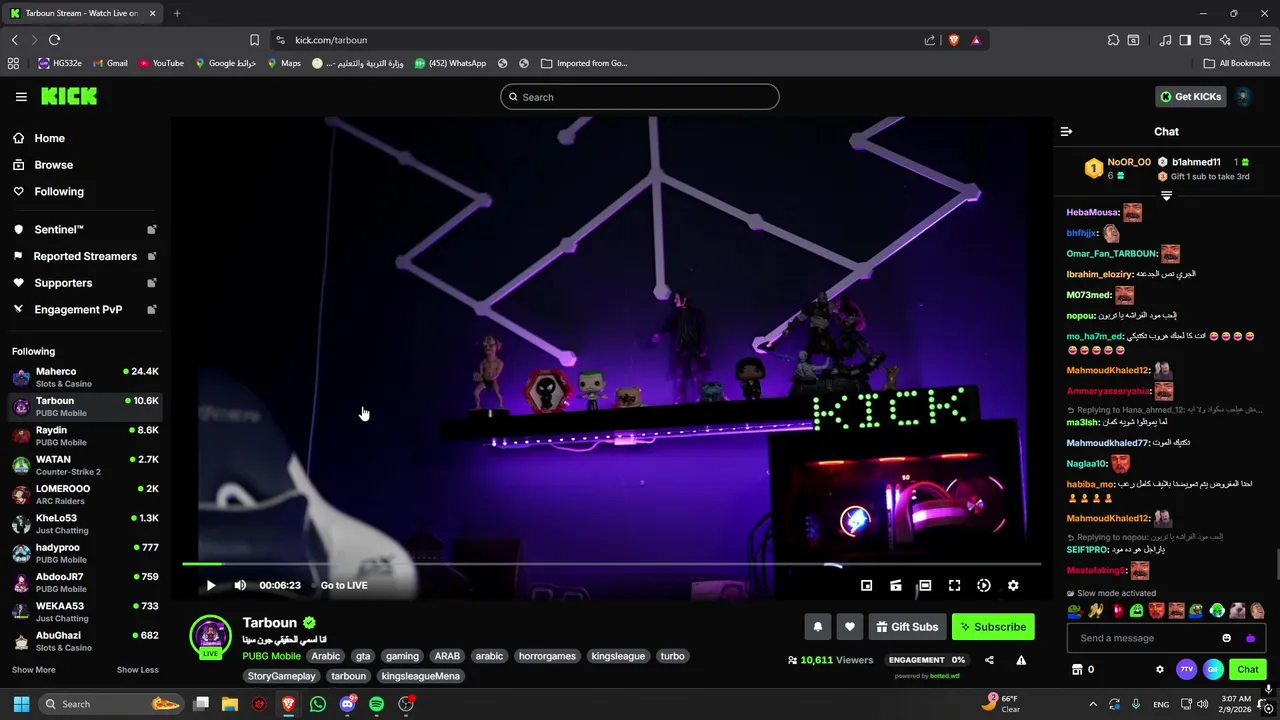Share the stream via share icon
Viewport: 1280px width, 720px height.
pyautogui.click(x=989, y=660)
